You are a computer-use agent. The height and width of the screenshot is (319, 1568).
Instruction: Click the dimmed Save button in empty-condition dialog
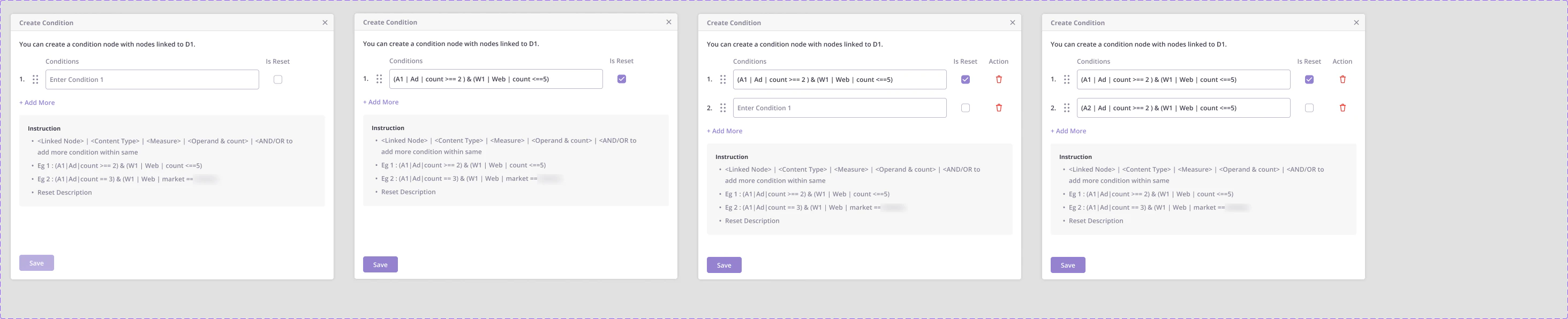pyautogui.click(x=36, y=263)
